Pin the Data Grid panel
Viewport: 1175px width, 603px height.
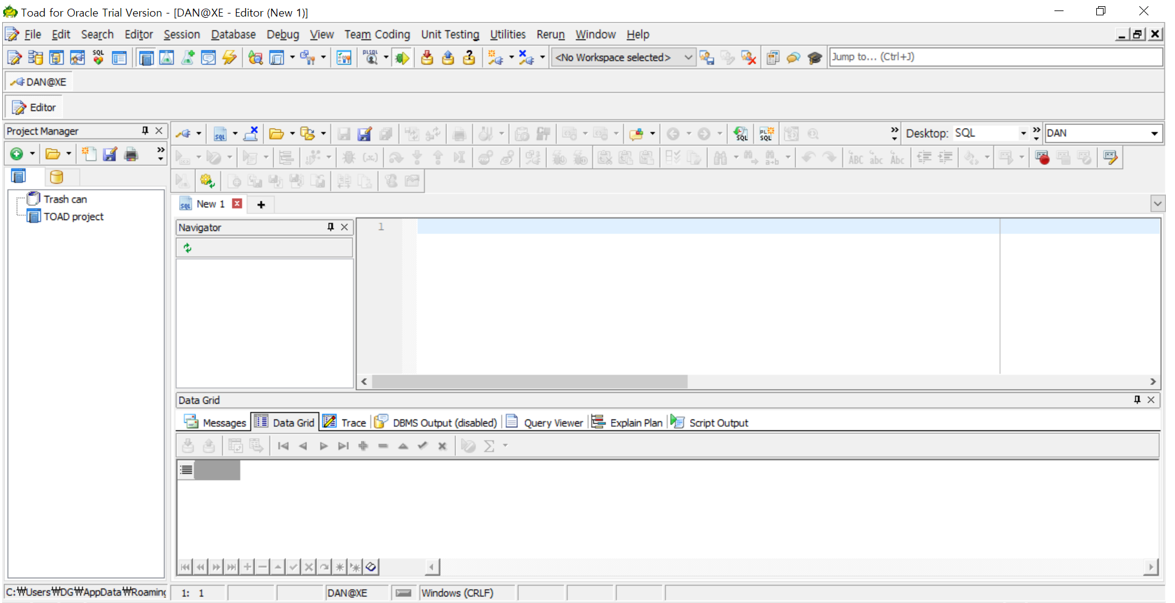point(1138,400)
